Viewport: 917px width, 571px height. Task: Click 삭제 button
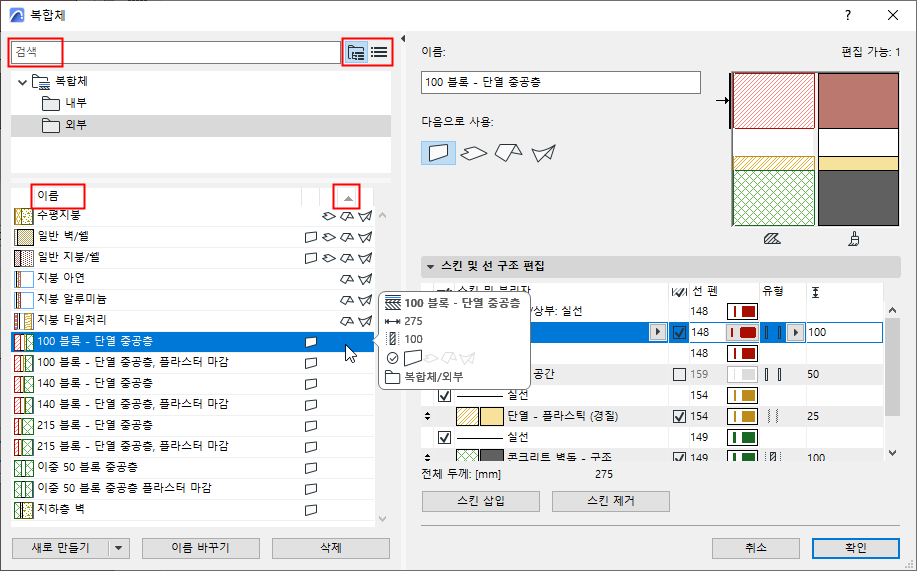(x=331, y=548)
